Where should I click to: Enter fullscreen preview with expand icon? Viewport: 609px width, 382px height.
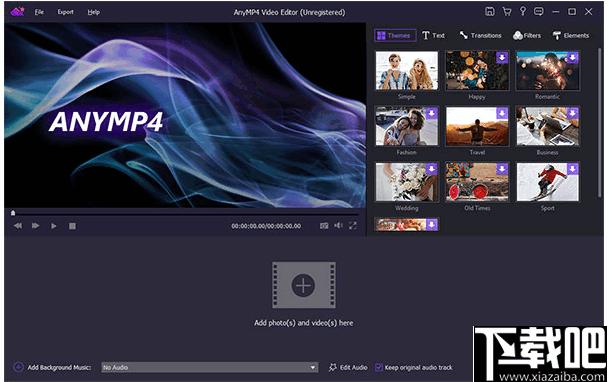[x=353, y=226]
